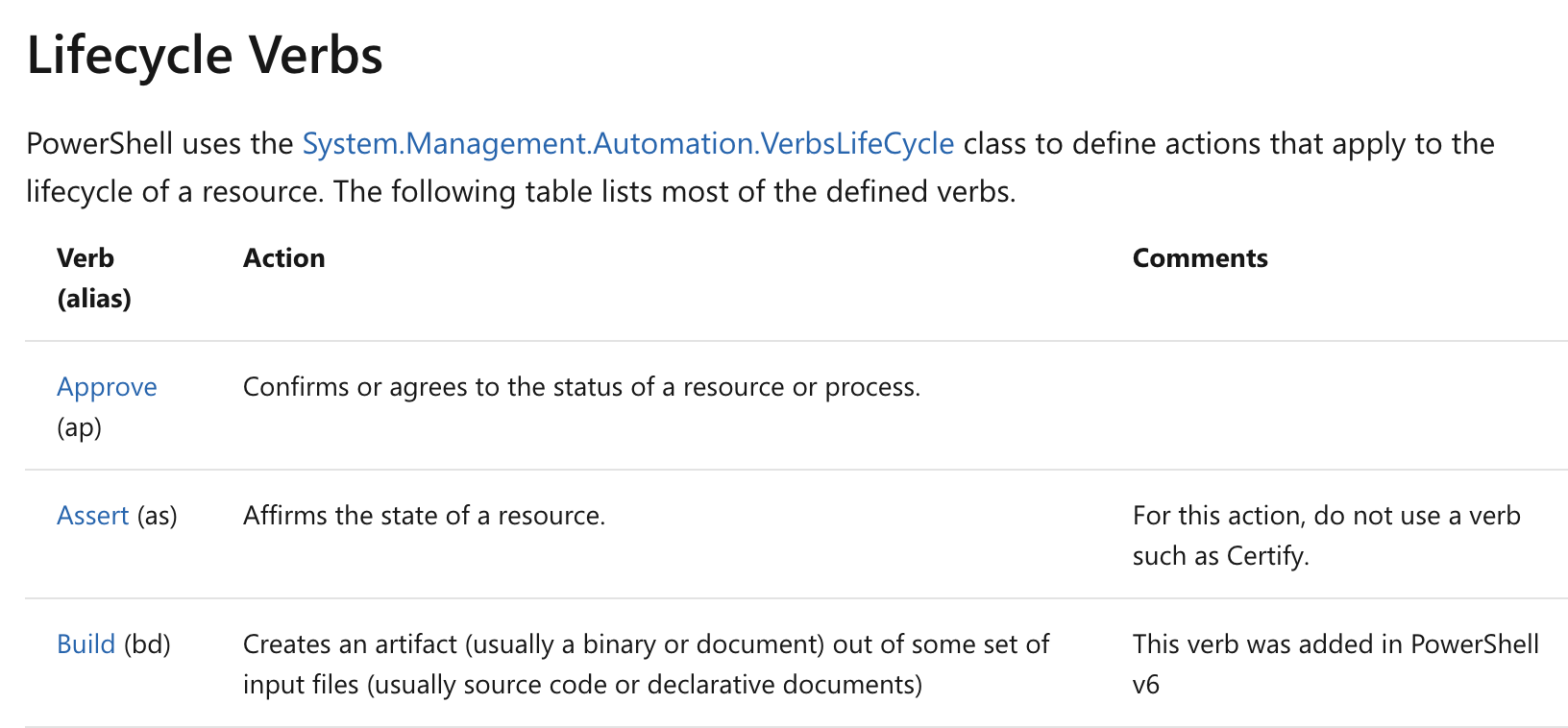Click the 'input files (usually source code' line
The image size is (1568, 728).
click(x=582, y=685)
